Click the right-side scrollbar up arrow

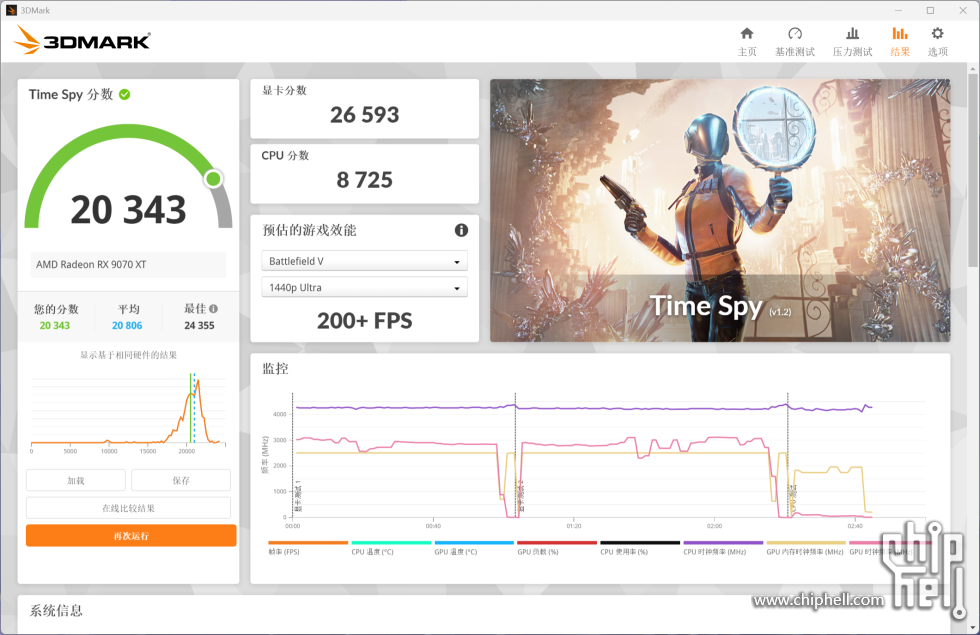[x=971, y=68]
